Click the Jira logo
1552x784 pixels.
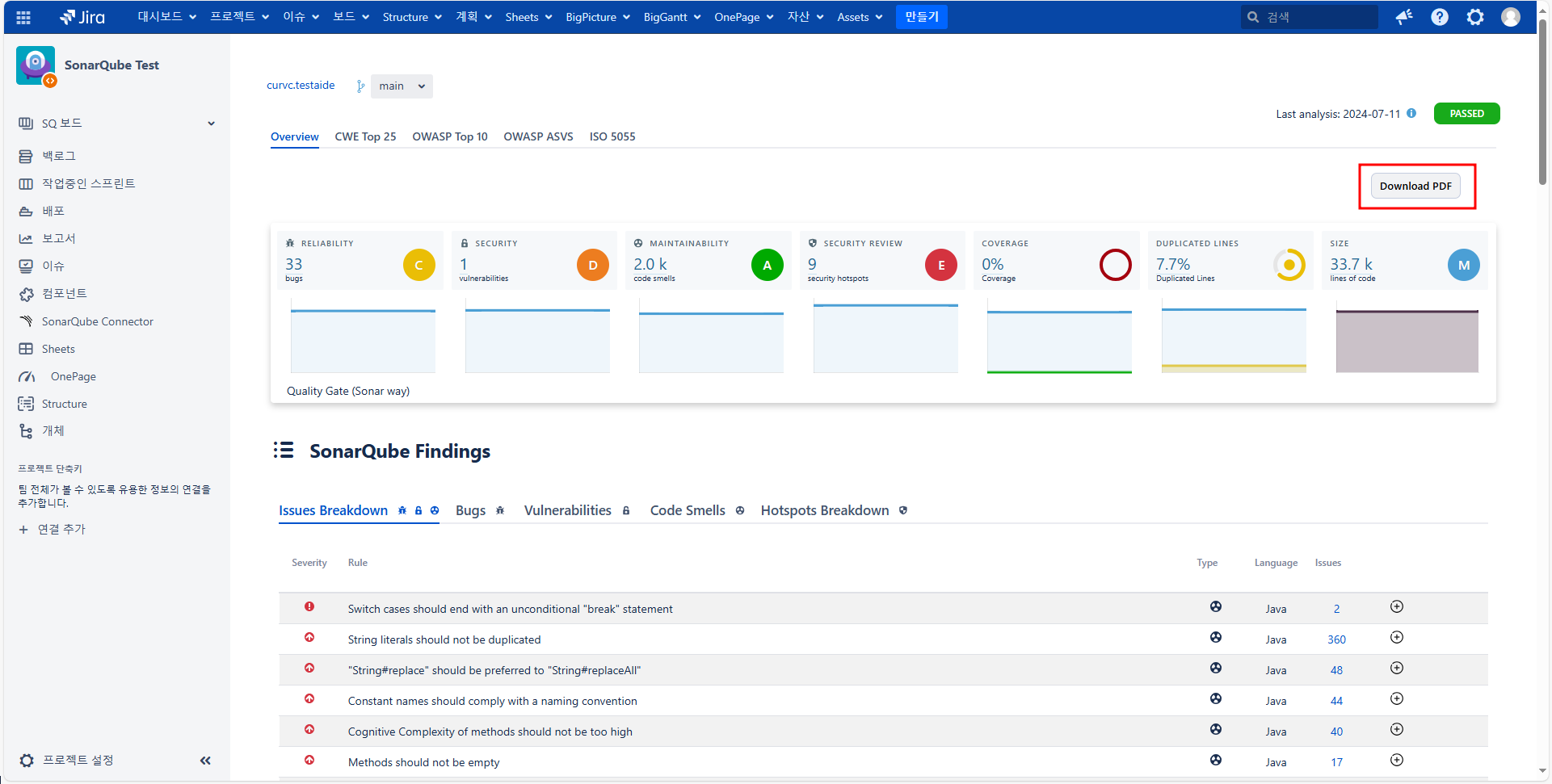tap(82, 17)
